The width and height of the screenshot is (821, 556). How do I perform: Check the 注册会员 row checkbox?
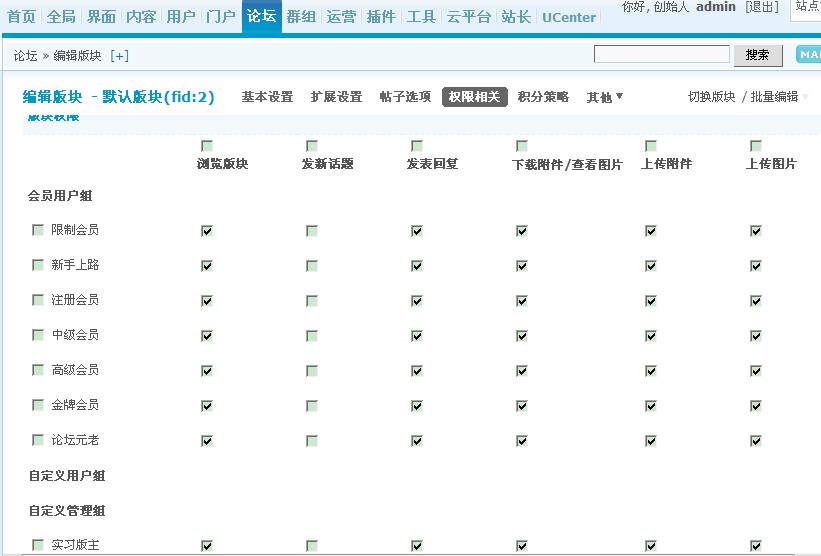tap(38, 300)
